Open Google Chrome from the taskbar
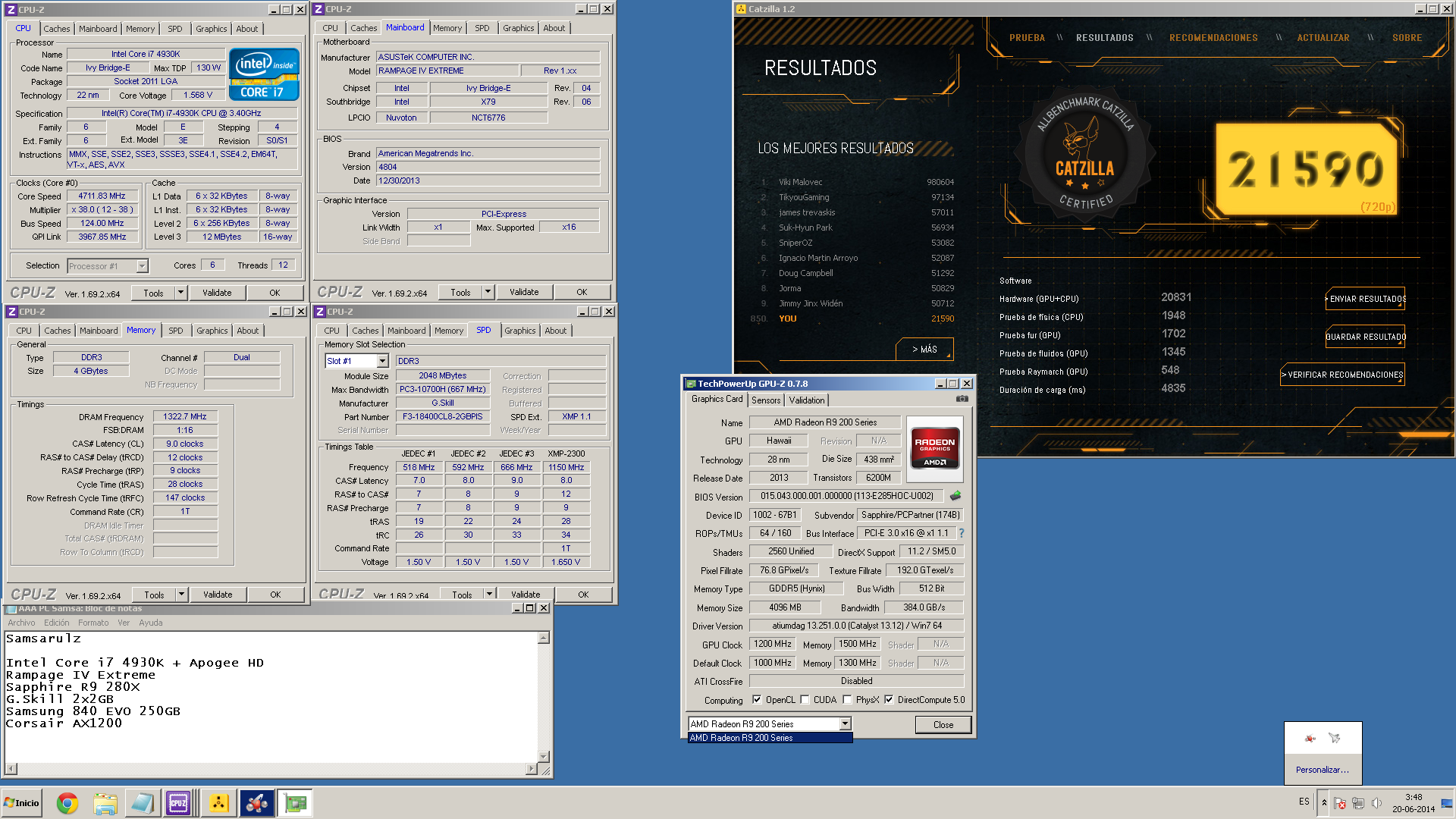The width and height of the screenshot is (1456, 819). pyautogui.click(x=67, y=803)
